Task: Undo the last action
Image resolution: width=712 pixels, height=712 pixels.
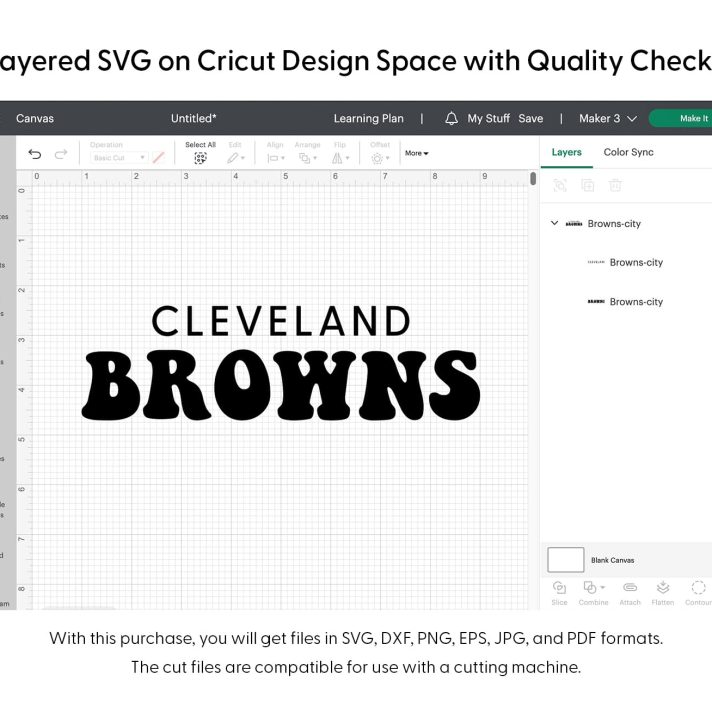Action: pos(35,154)
